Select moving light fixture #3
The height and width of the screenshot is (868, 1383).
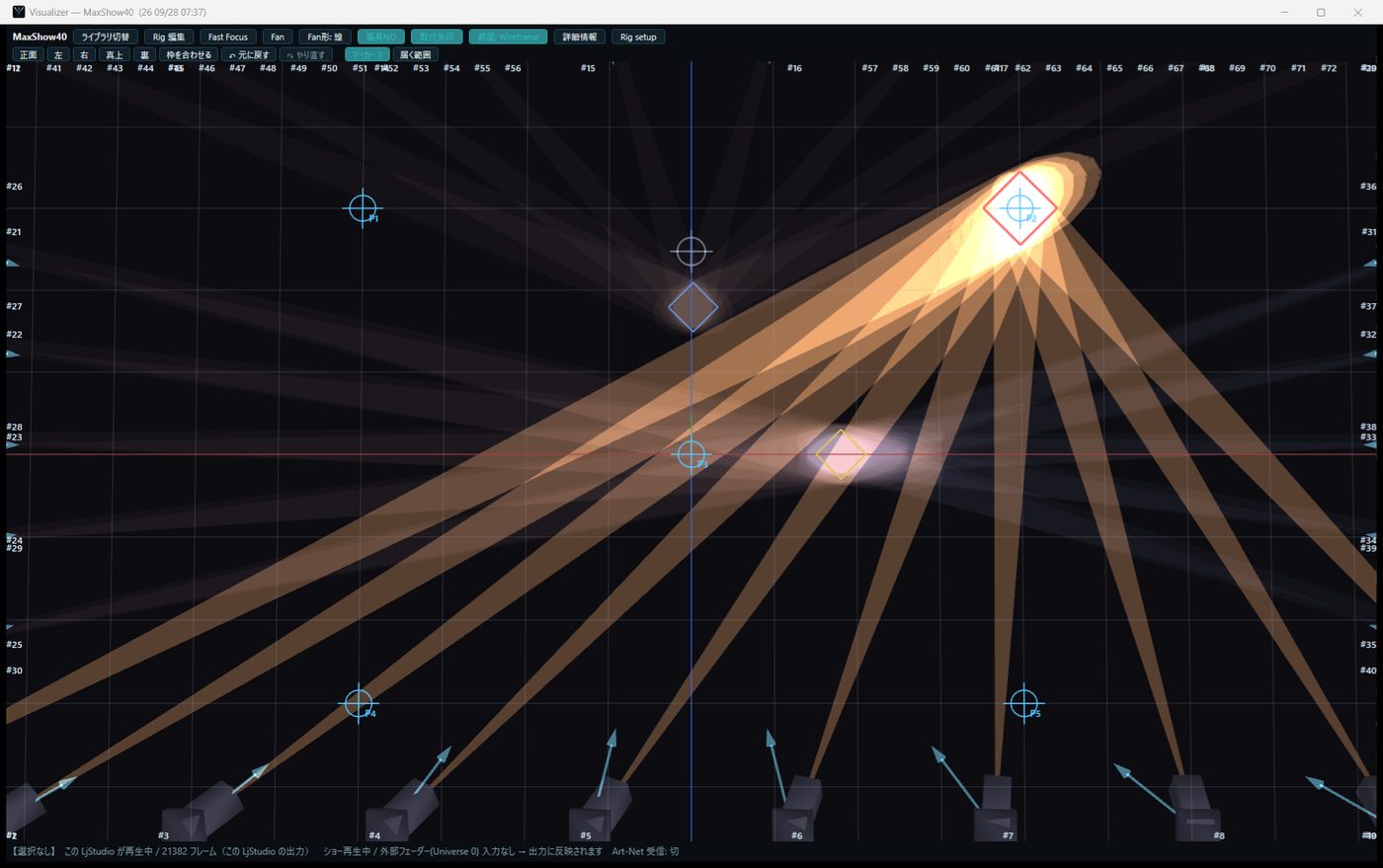pos(202,812)
